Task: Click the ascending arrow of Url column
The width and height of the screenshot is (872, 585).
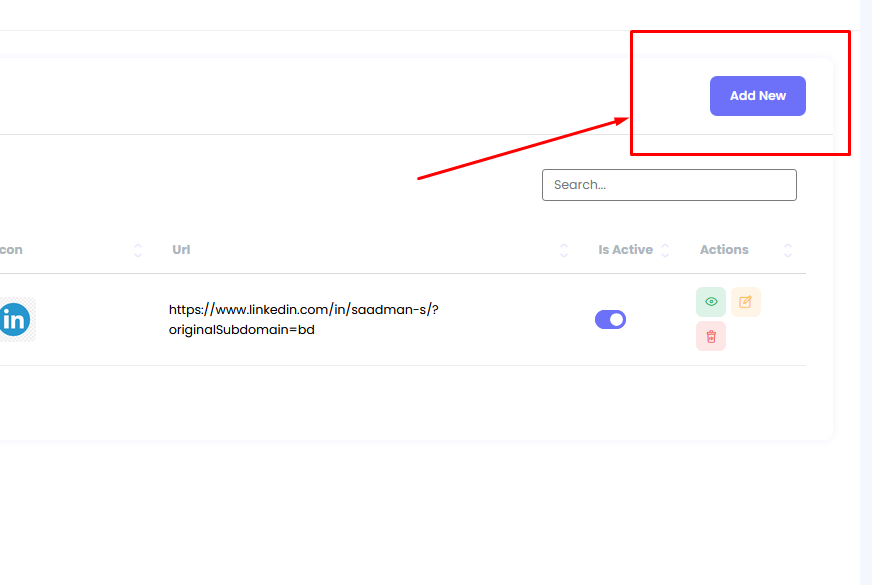Action: click(564, 246)
